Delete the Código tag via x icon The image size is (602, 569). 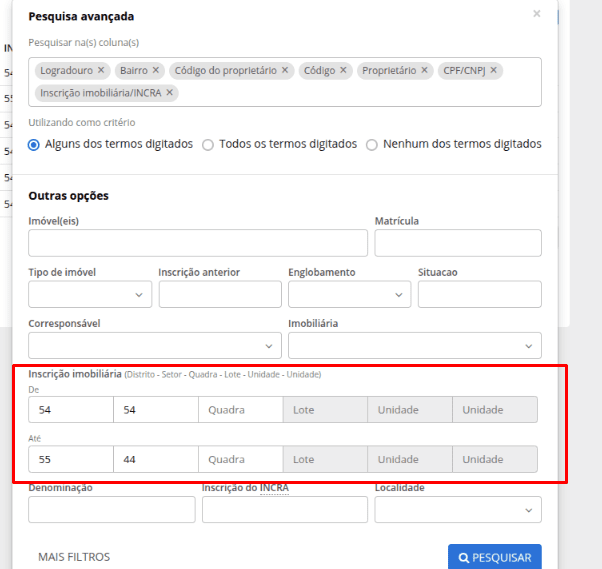point(344,71)
